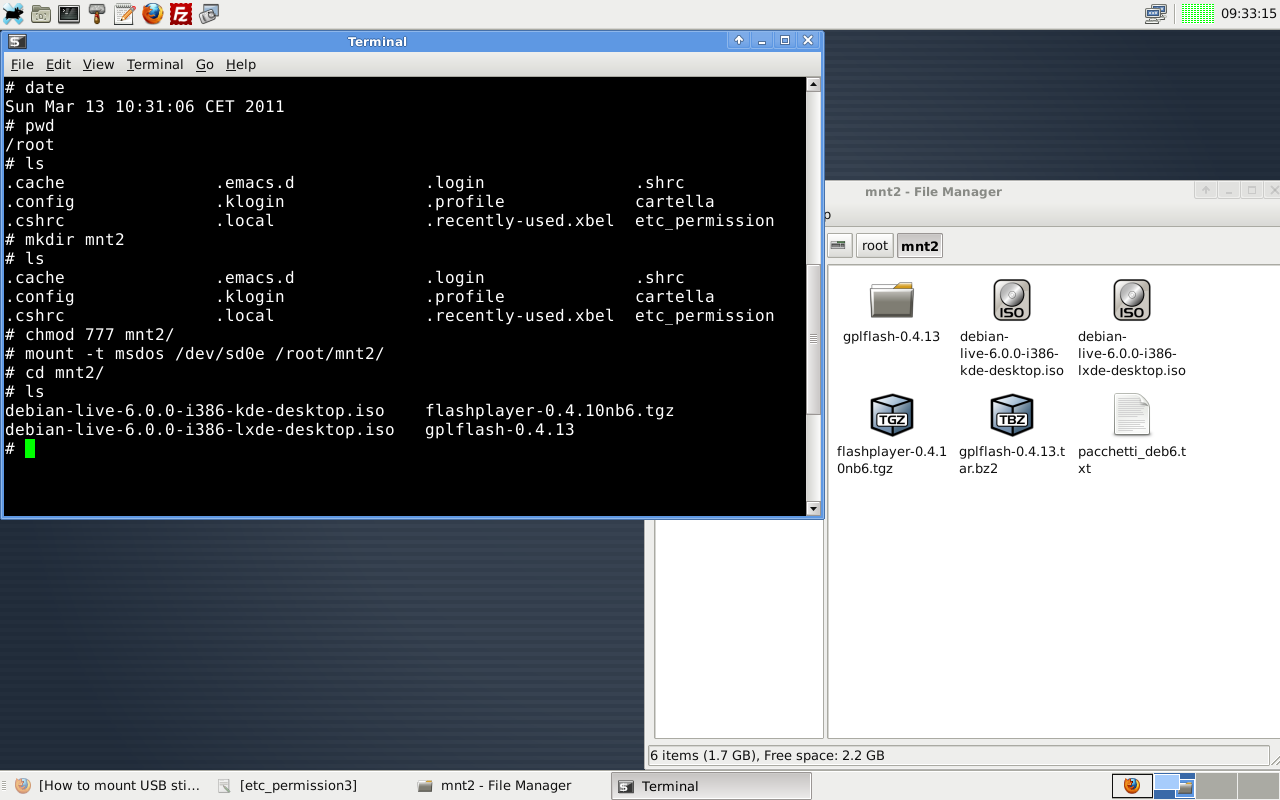Switch to the third workspace in pager
Image resolution: width=1280 pixels, height=800 pixels.
pos(1216,786)
